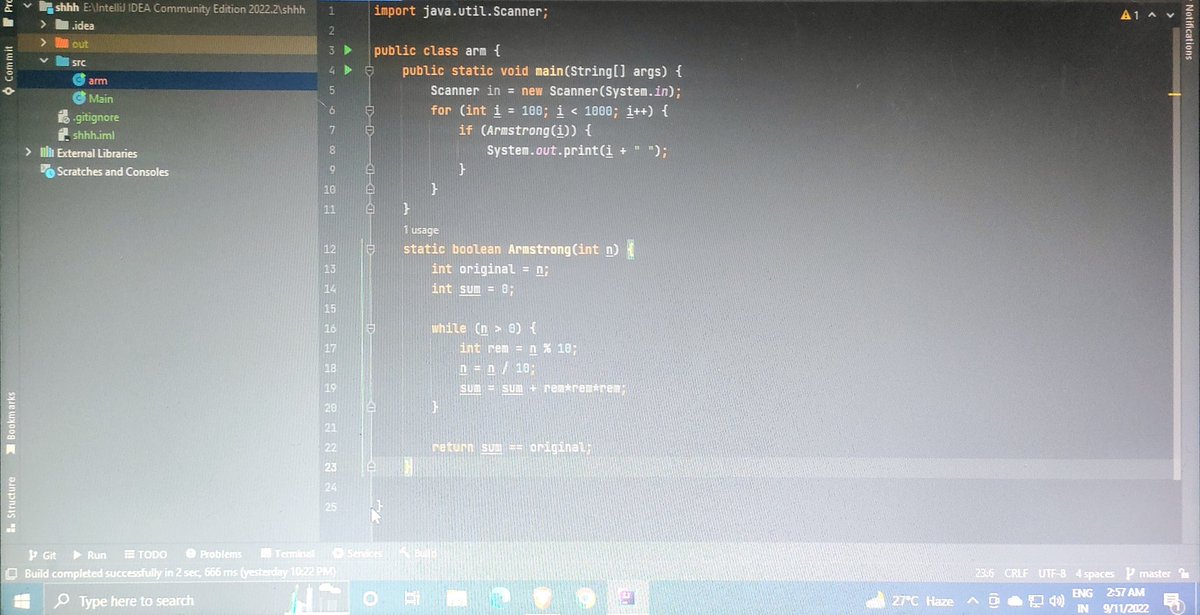Click the run gutter arrow on line 3
The image size is (1200, 615).
pyautogui.click(x=349, y=49)
